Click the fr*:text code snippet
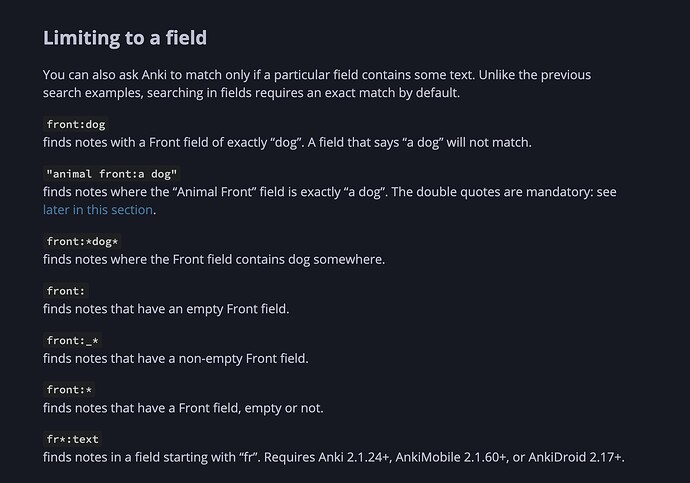This screenshot has width=690, height=483. [x=73, y=438]
